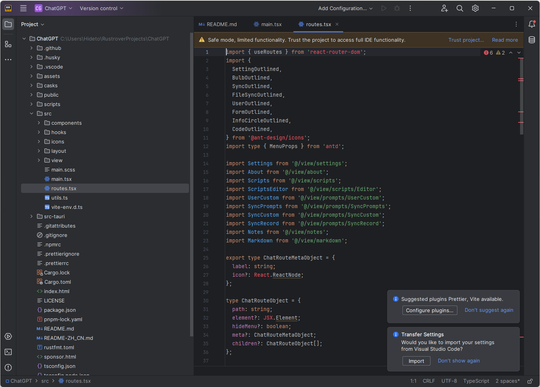Click safe mode warning triangle icon

(x=201, y=40)
